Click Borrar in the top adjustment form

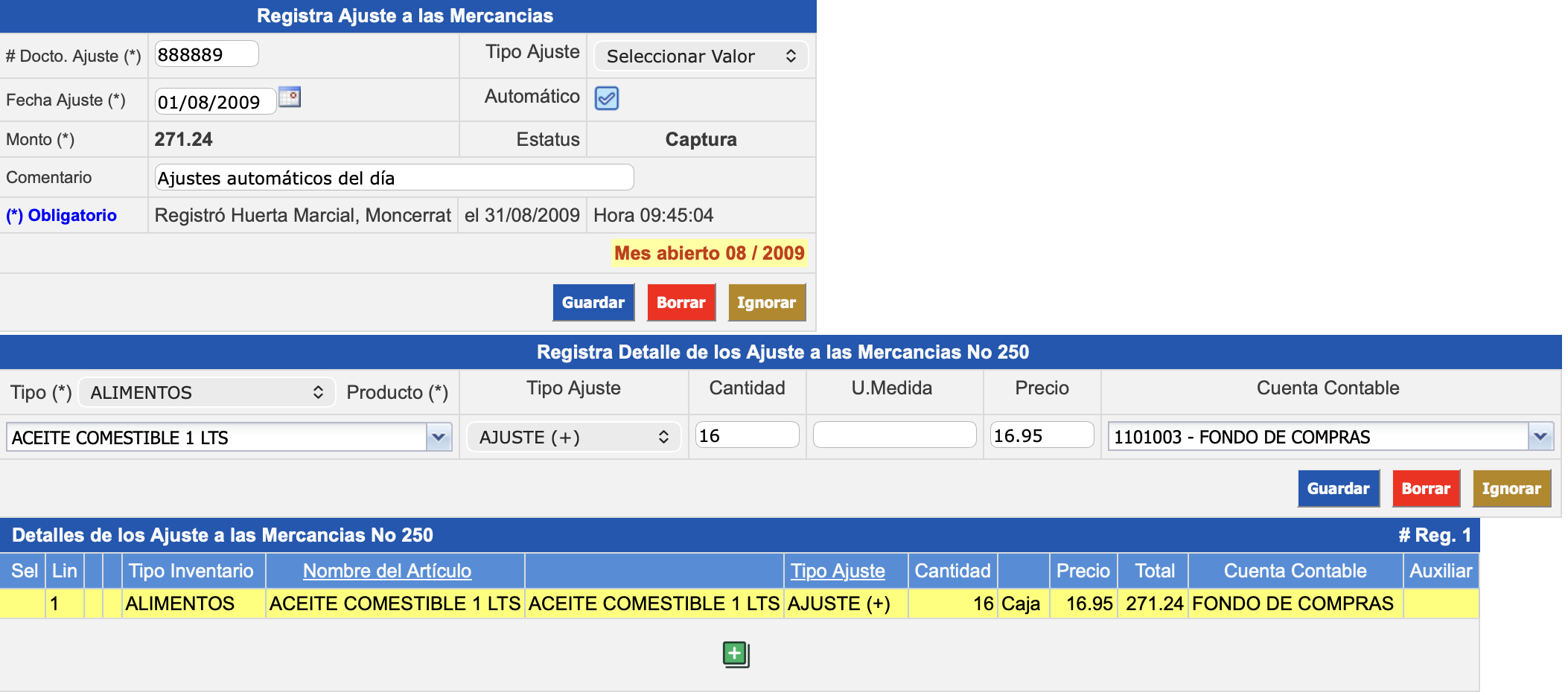click(x=681, y=303)
